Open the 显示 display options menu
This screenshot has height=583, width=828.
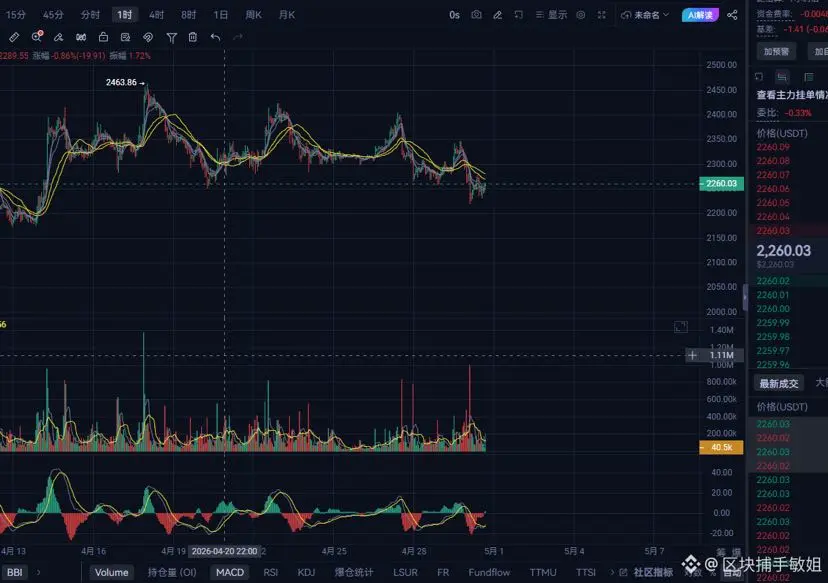click(552, 15)
